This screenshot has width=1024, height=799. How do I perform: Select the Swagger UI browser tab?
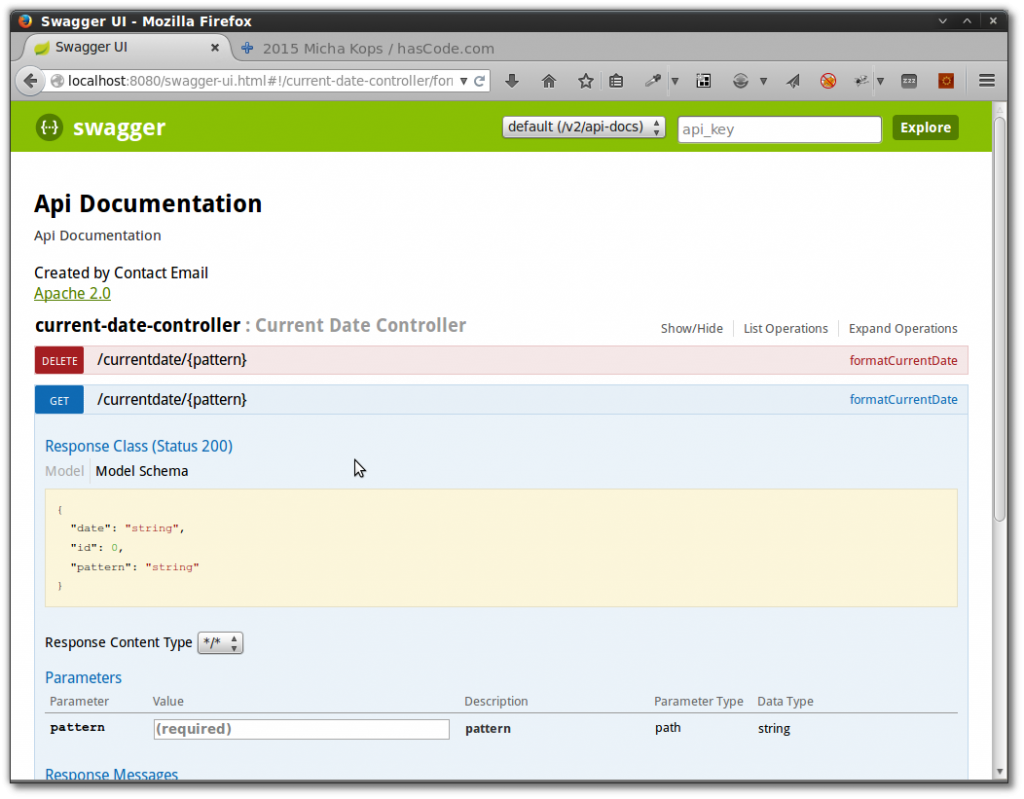point(120,47)
